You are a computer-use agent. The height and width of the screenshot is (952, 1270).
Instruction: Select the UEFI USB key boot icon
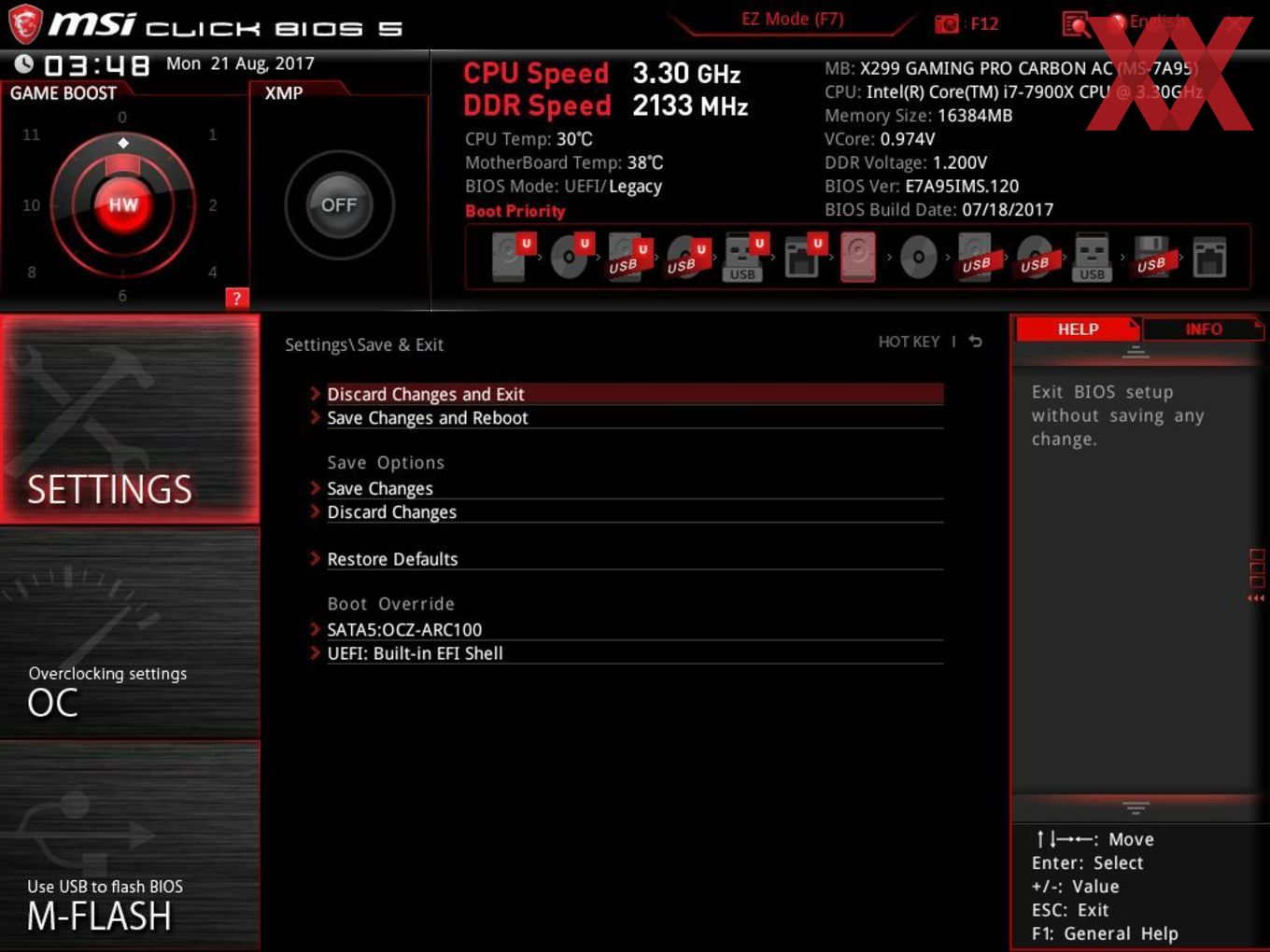tap(745, 257)
